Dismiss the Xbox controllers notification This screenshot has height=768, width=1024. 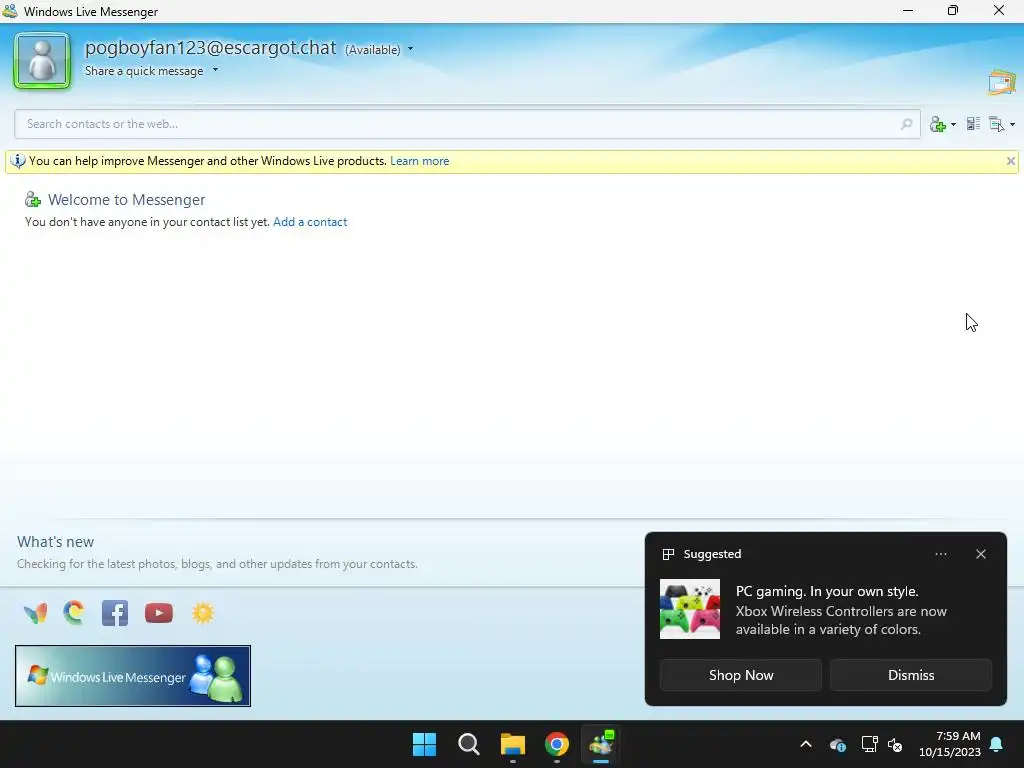pyautogui.click(x=911, y=675)
